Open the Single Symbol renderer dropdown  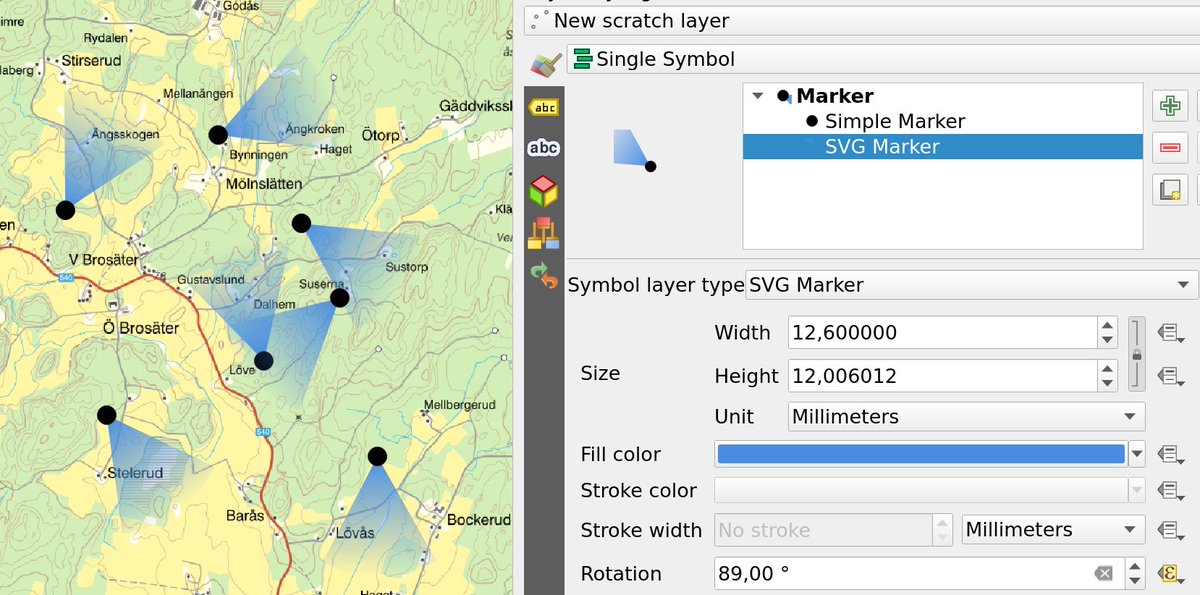click(x=882, y=59)
